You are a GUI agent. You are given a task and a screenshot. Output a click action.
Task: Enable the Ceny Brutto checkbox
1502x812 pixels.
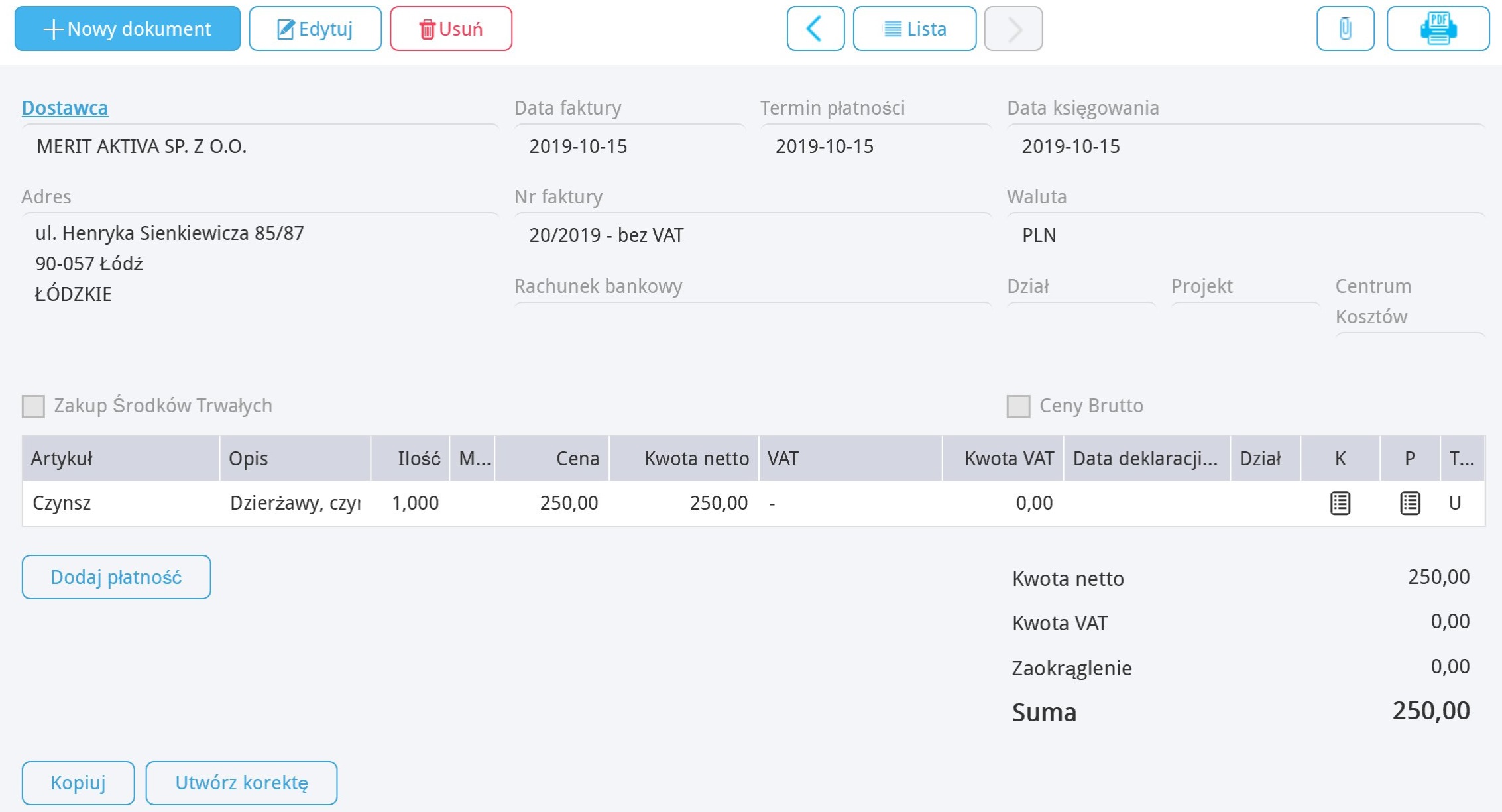point(1018,406)
